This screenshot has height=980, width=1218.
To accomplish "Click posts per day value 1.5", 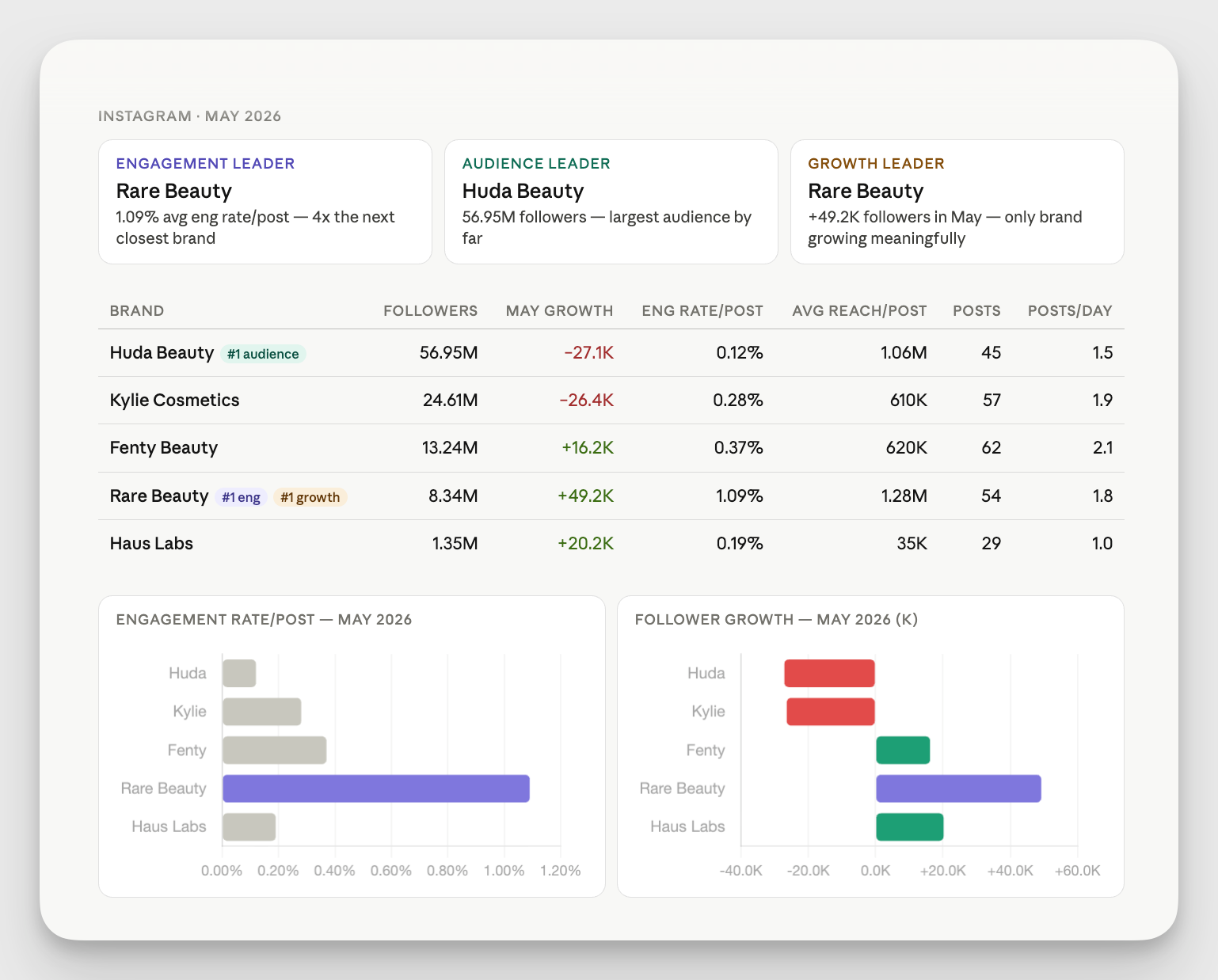I will pyautogui.click(x=1103, y=353).
